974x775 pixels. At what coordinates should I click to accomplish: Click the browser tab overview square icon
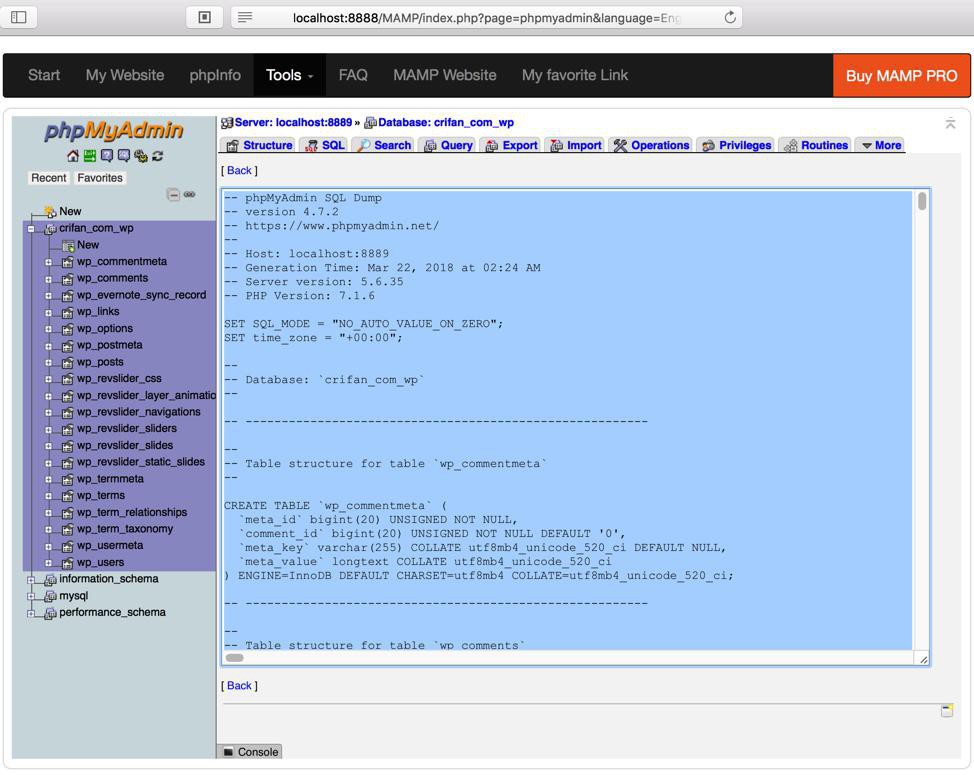(x=204, y=17)
